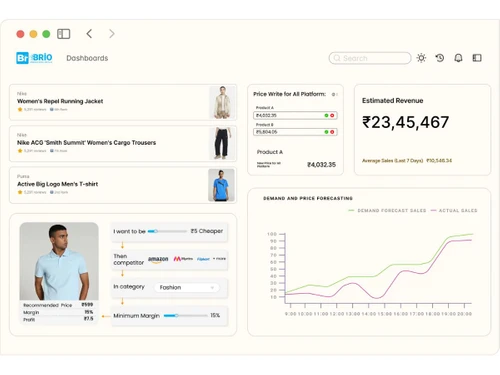Click the star rating on Puma T-shirt
Viewport: 500px width, 375px height.
tap(20, 192)
